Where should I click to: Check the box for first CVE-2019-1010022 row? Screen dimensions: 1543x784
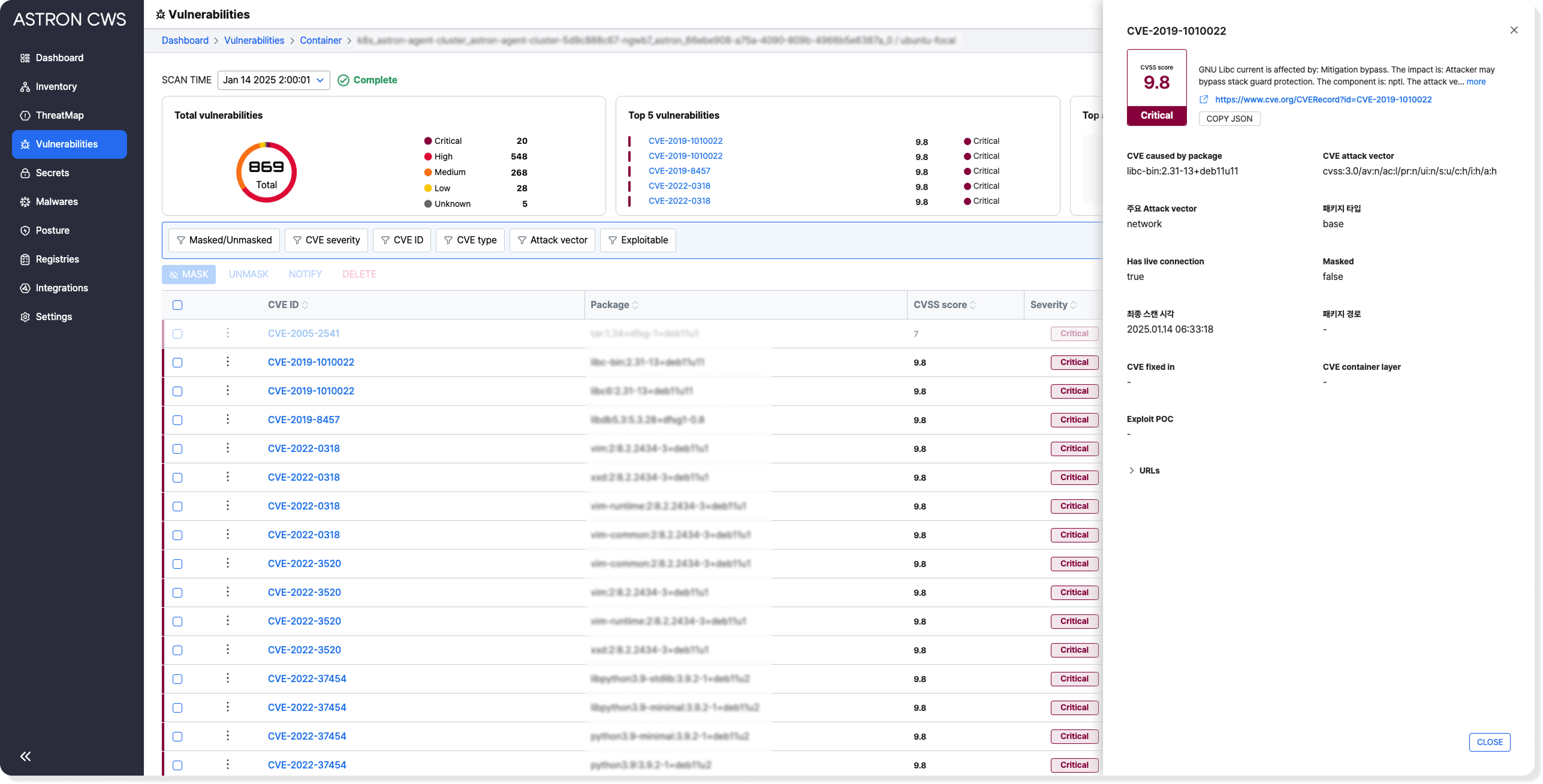177,363
